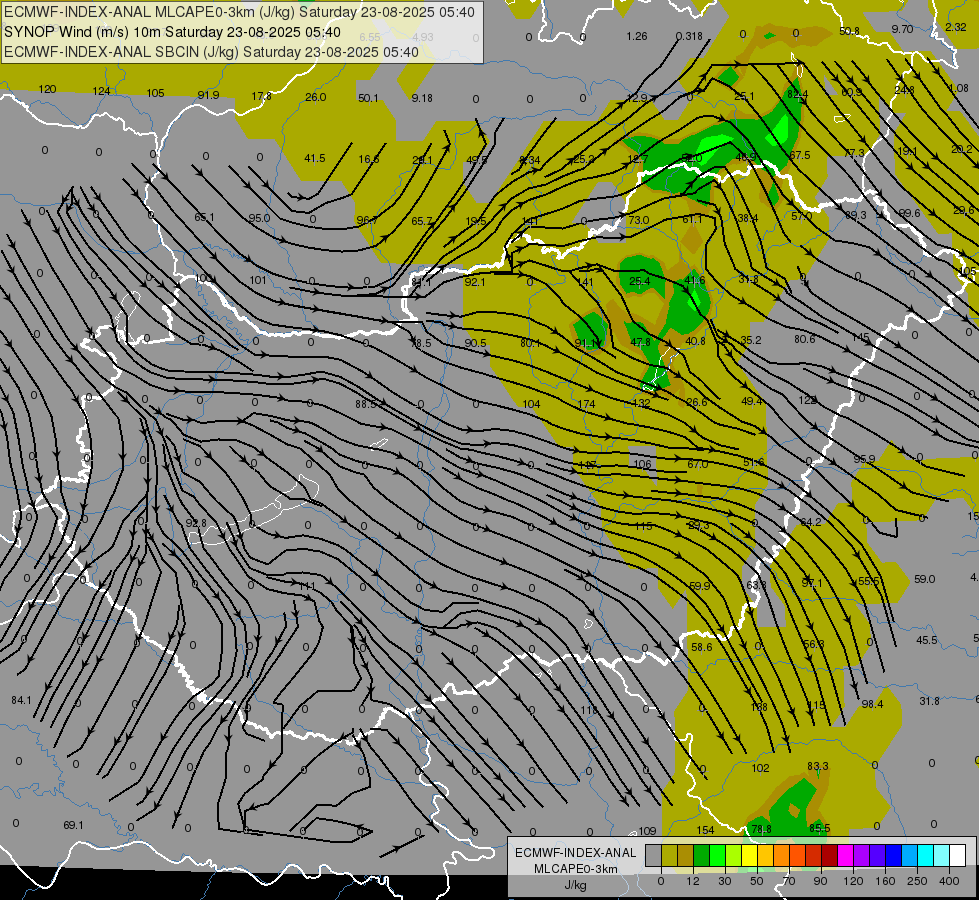
Task: Select the gray swatch in the MLCAPE legend
Action: (x=653, y=856)
